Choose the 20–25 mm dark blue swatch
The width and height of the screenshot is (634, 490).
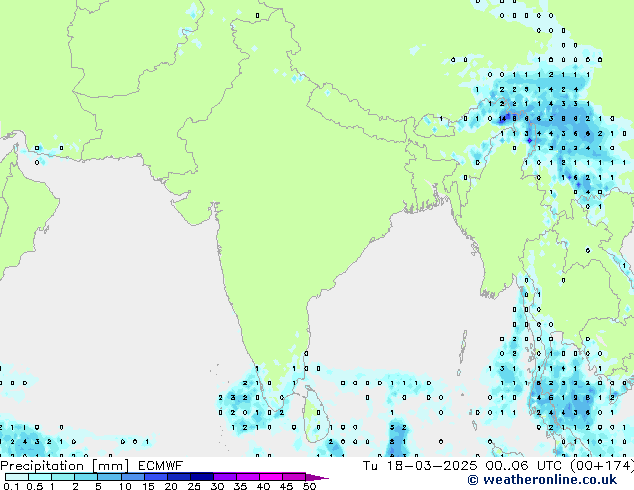point(179,477)
